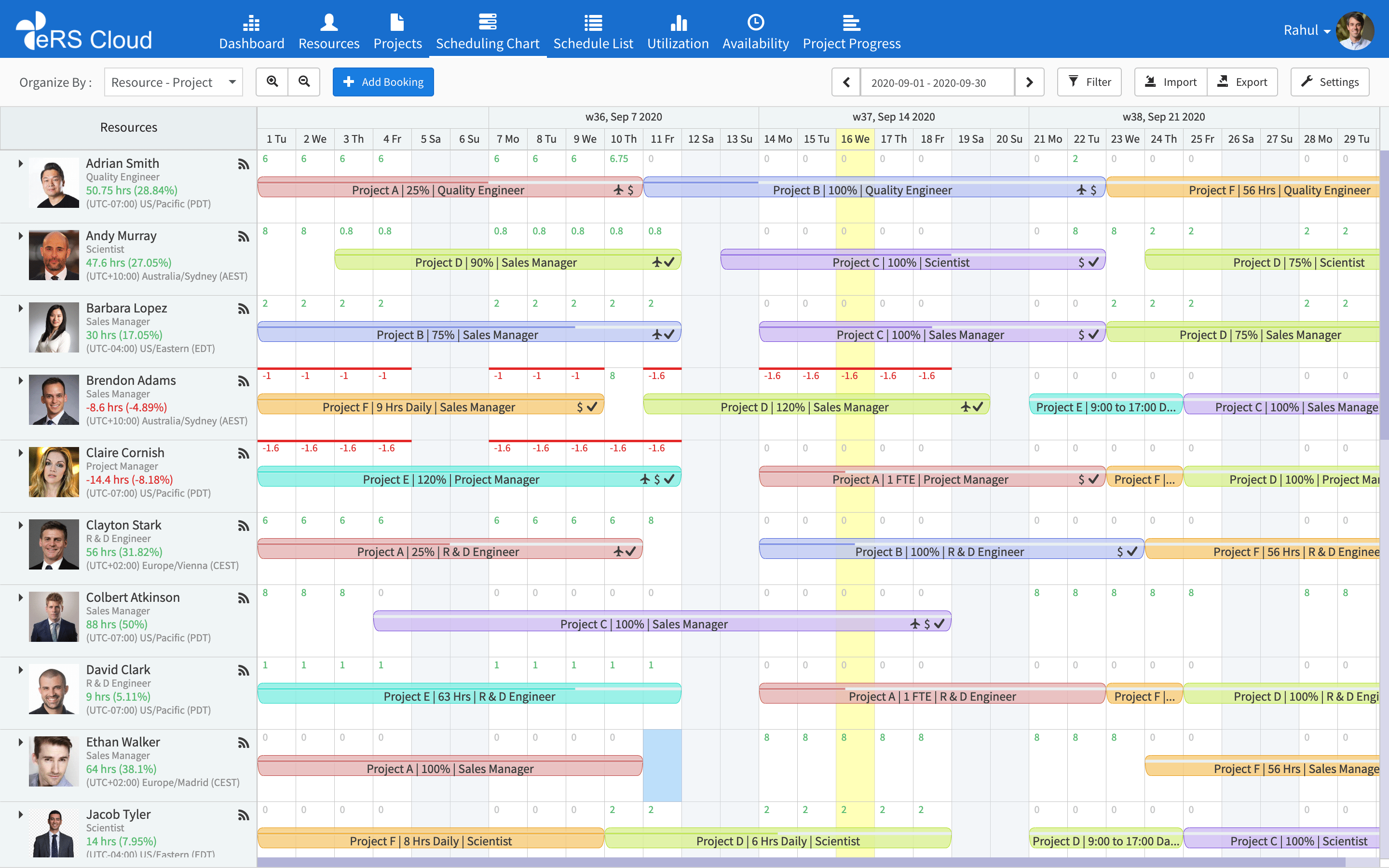Click the zoom in magnifier icon
This screenshot has height=868, width=1389.
point(272,81)
